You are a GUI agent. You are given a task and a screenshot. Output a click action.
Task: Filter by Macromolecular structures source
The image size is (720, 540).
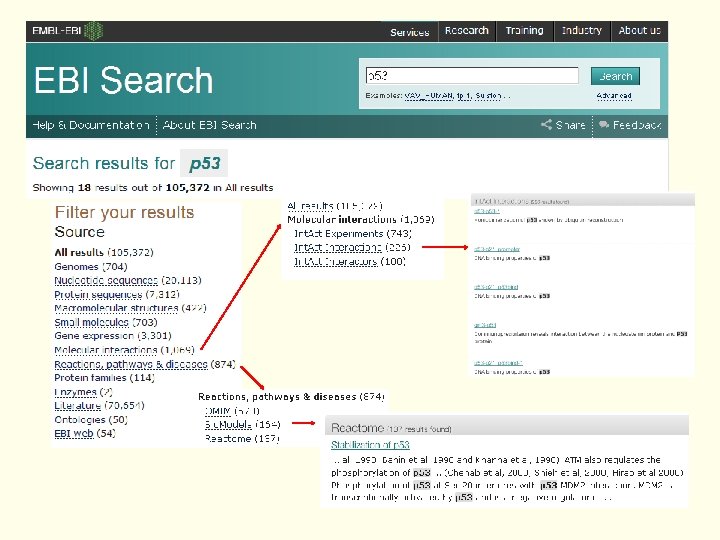click(116, 308)
